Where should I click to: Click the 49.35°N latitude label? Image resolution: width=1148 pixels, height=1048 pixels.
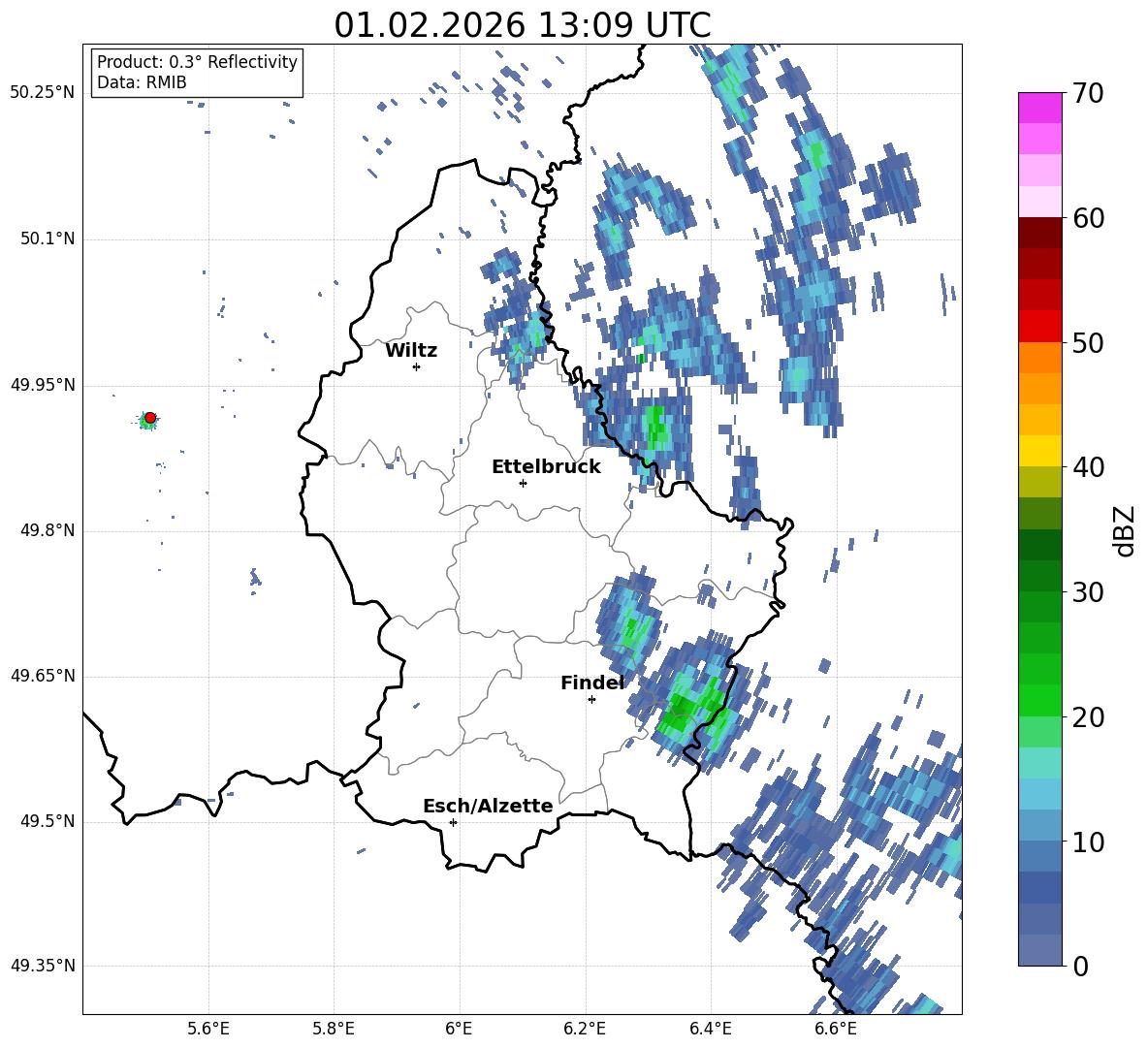(x=43, y=966)
